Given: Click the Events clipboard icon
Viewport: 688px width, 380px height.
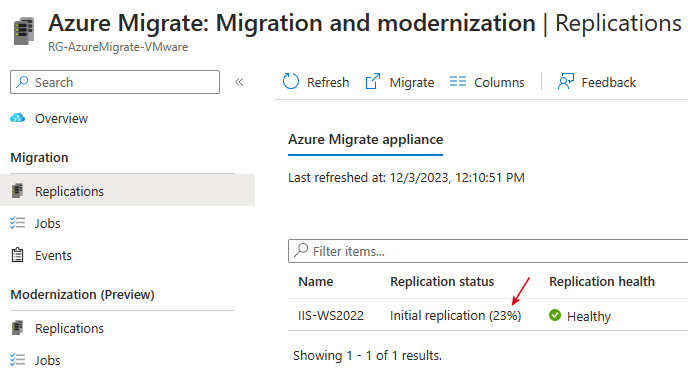Looking at the screenshot, I should coord(18,255).
